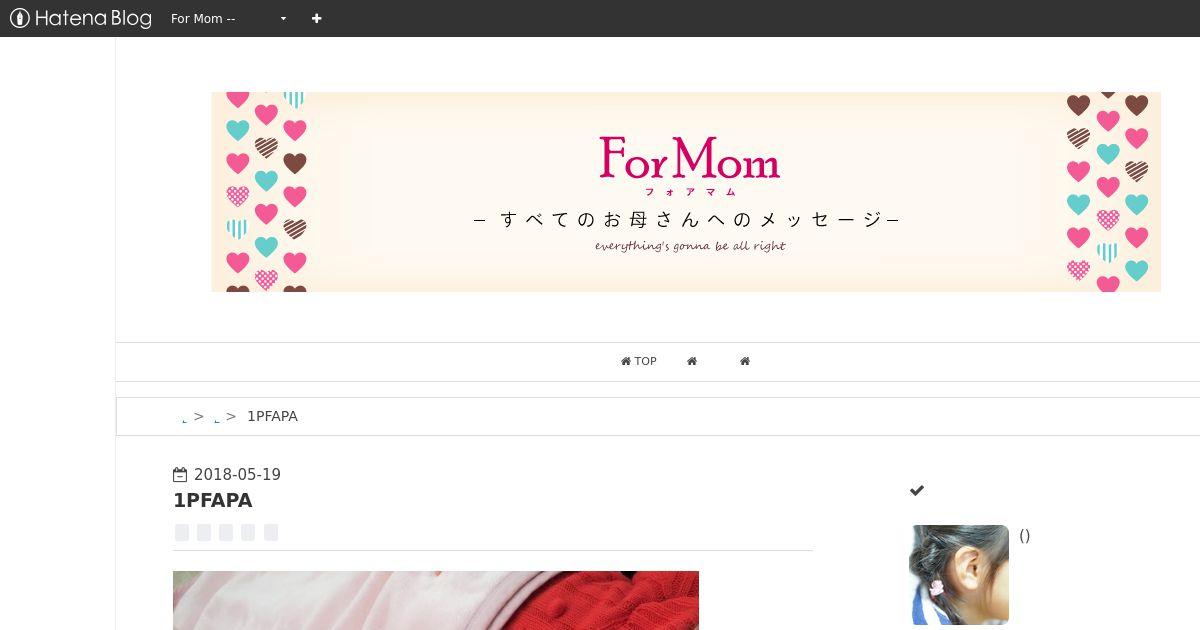The image size is (1200, 630).
Task: Open the profile photo thumbnail in sidebar
Action: pos(959,575)
